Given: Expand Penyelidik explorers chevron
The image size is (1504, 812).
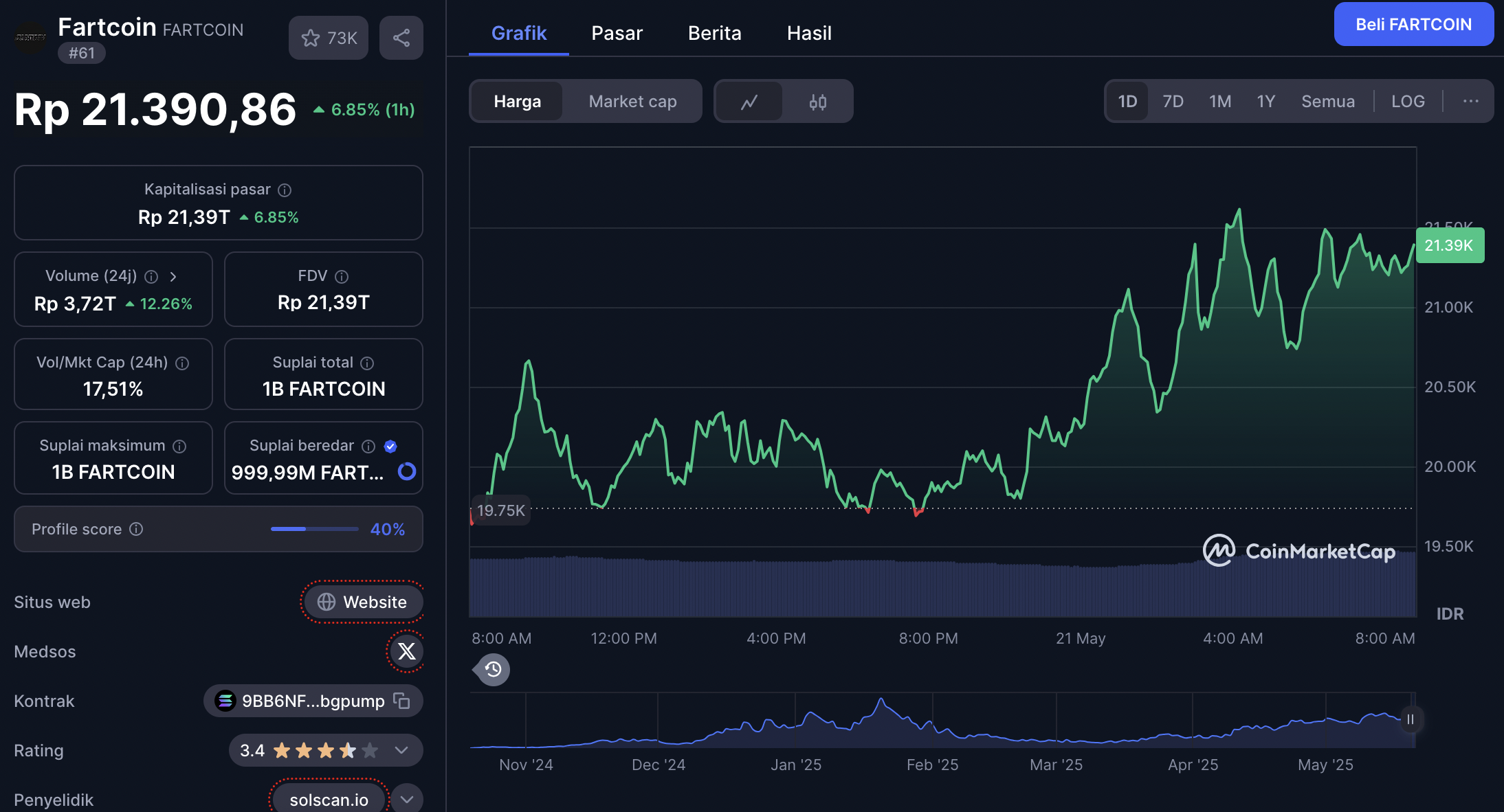Looking at the screenshot, I should (407, 800).
